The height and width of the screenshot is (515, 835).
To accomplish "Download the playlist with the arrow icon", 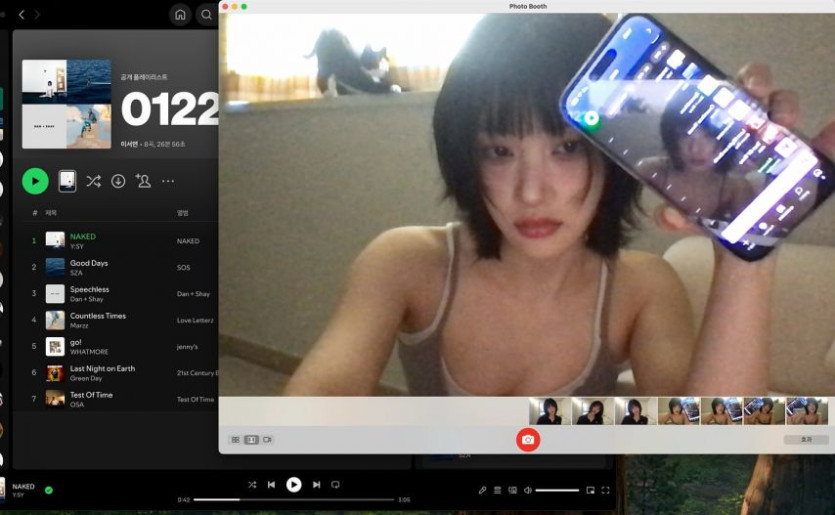I will pyautogui.click(x=118, y=181).
